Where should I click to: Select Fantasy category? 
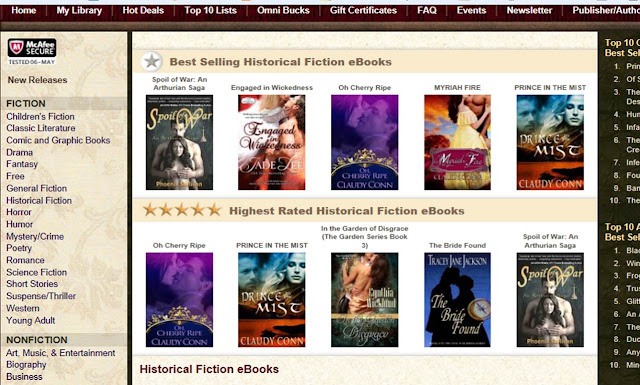(22, 164)
